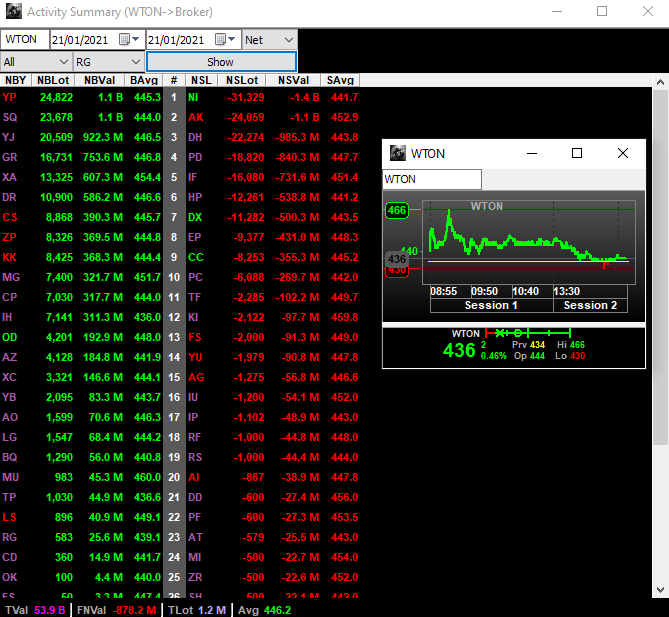The height and width of the screenshot is (617, 669).
Task: Click SAvg value 459.8
Action: (345, 317)
